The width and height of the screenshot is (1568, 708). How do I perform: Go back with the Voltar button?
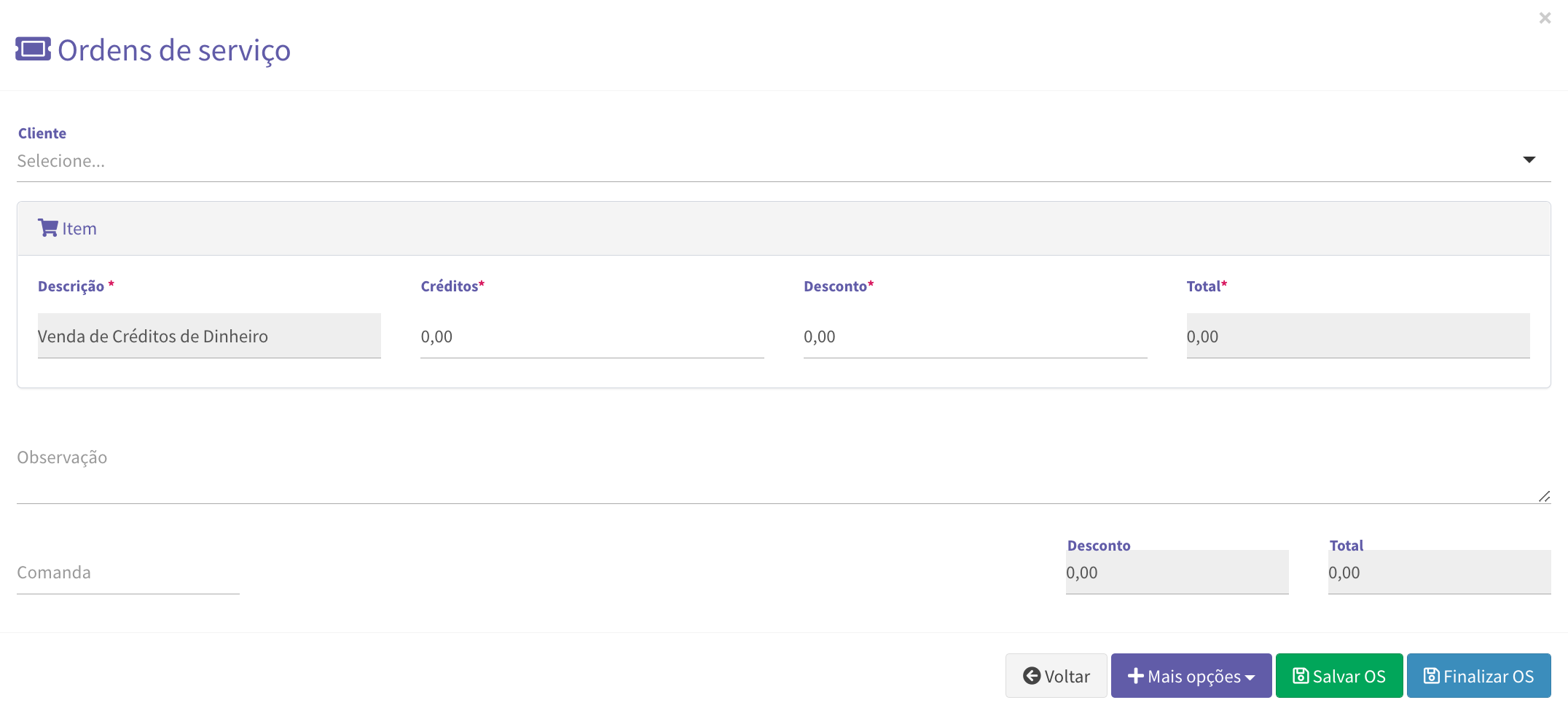click(x=1056, y=676)
